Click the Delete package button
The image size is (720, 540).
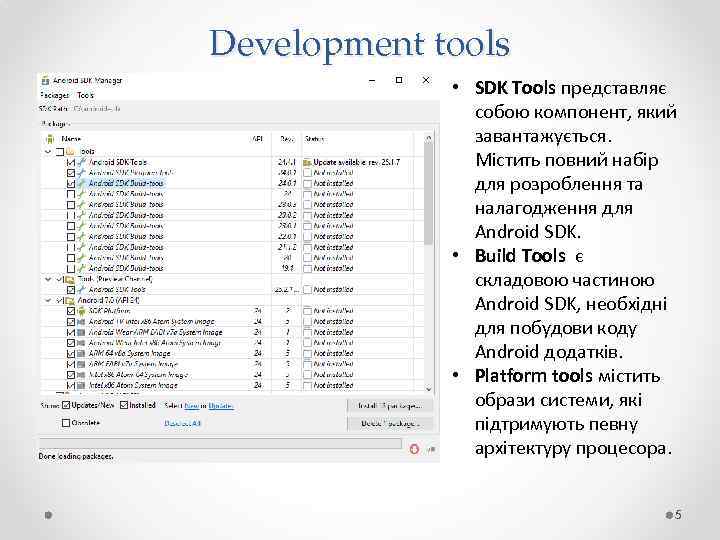pyautogui.click(x=390, y=423)
